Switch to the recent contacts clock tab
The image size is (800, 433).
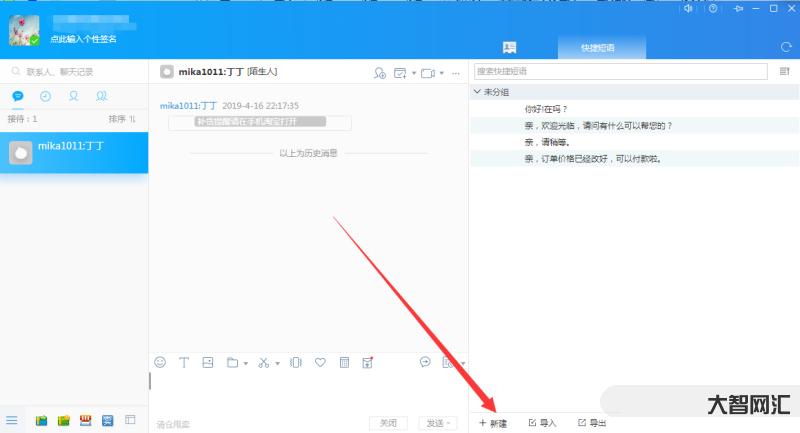[x=45, y=96]
